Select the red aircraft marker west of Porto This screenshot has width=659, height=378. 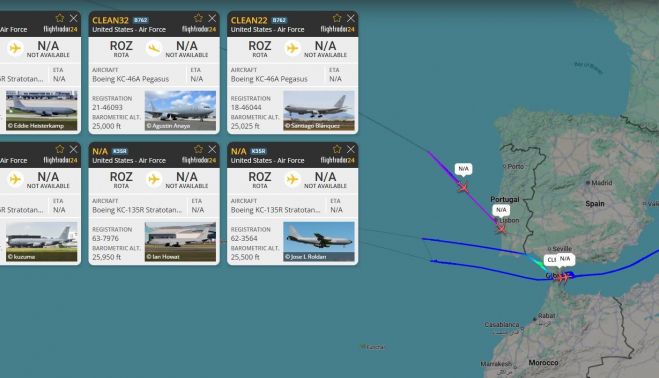463,188
